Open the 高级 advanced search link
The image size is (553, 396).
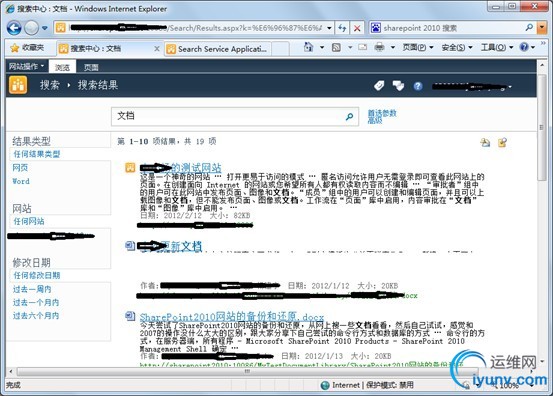pyautogui.click(x=375, y=121)
